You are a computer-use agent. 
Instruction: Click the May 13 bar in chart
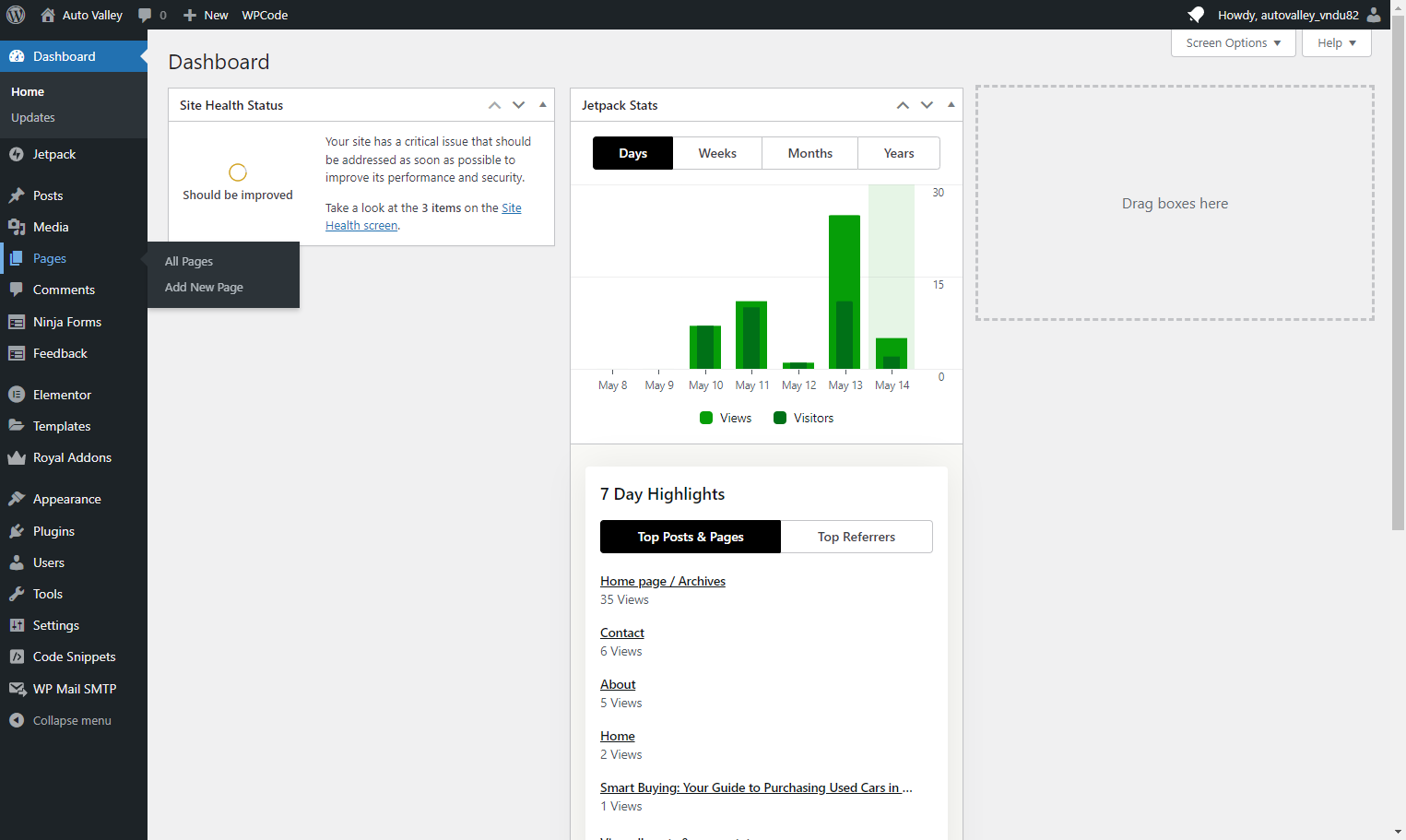[845, 291]
